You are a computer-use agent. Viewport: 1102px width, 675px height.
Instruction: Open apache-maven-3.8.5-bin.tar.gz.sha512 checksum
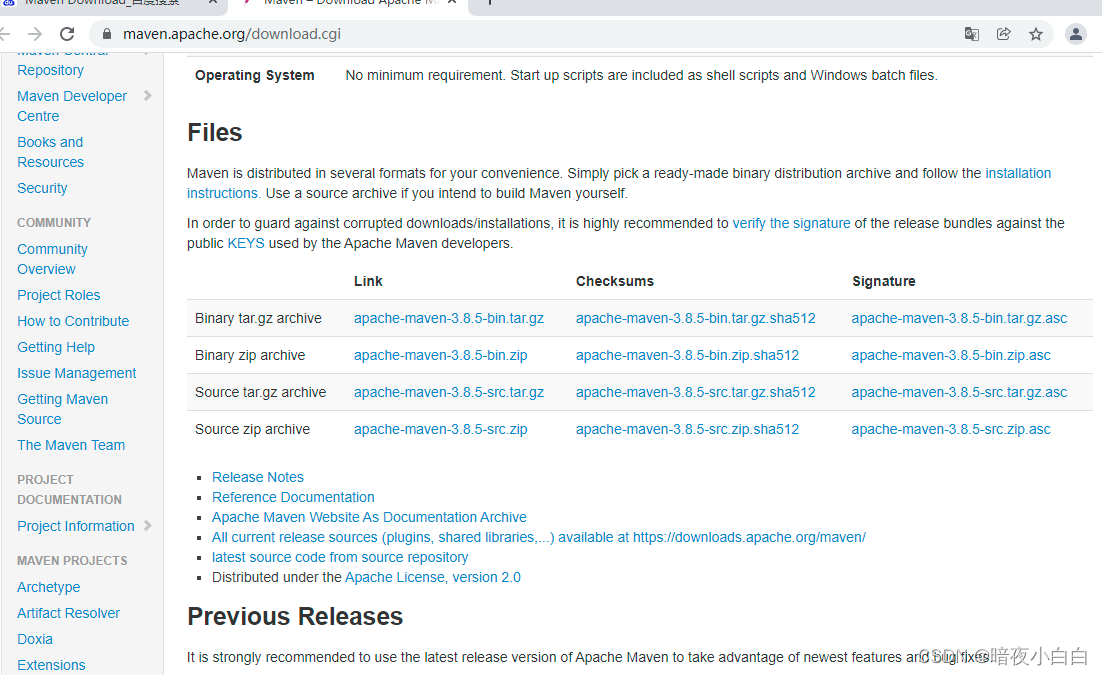point(696,318)
